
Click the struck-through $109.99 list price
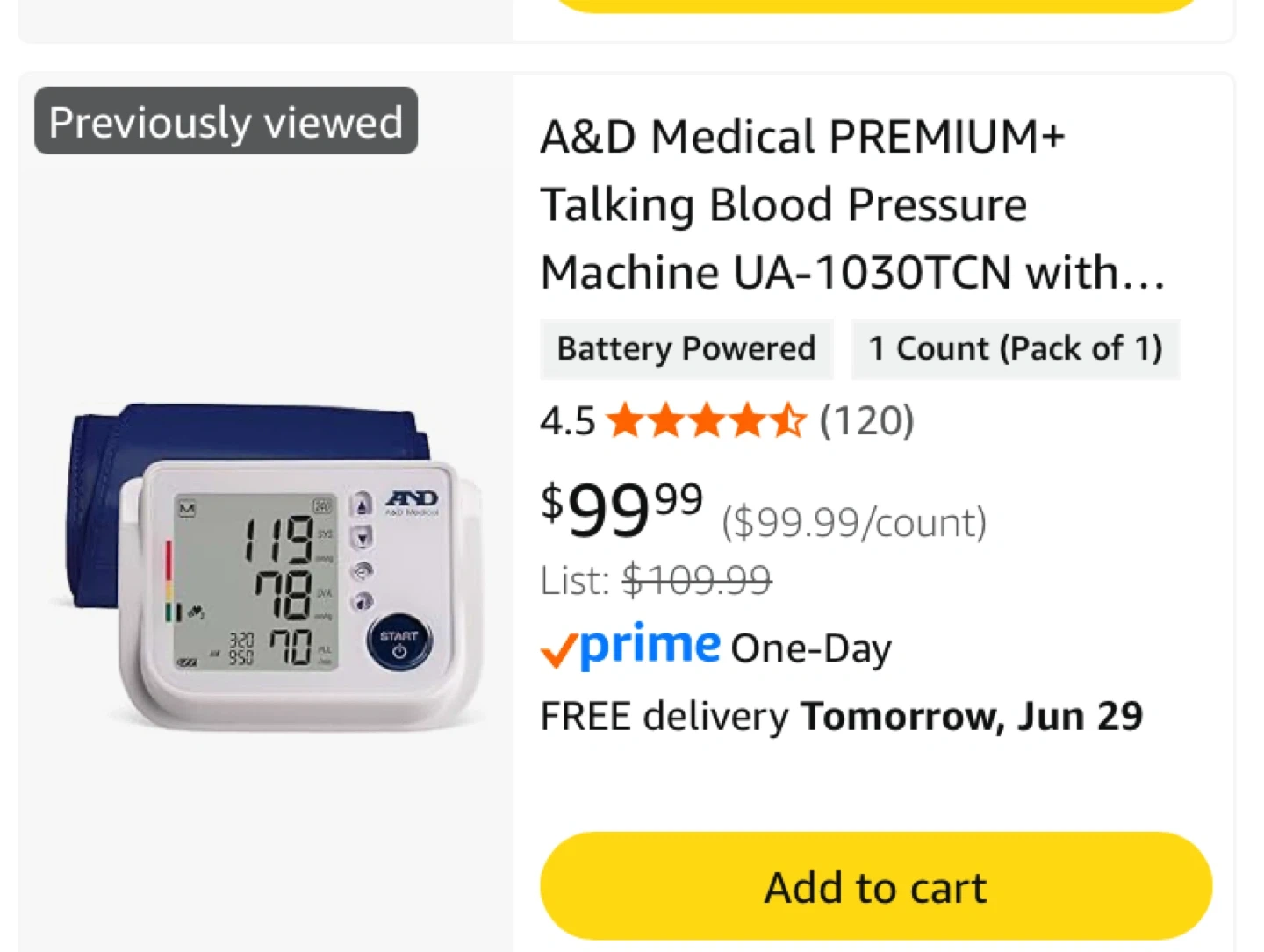coord(697,580)
